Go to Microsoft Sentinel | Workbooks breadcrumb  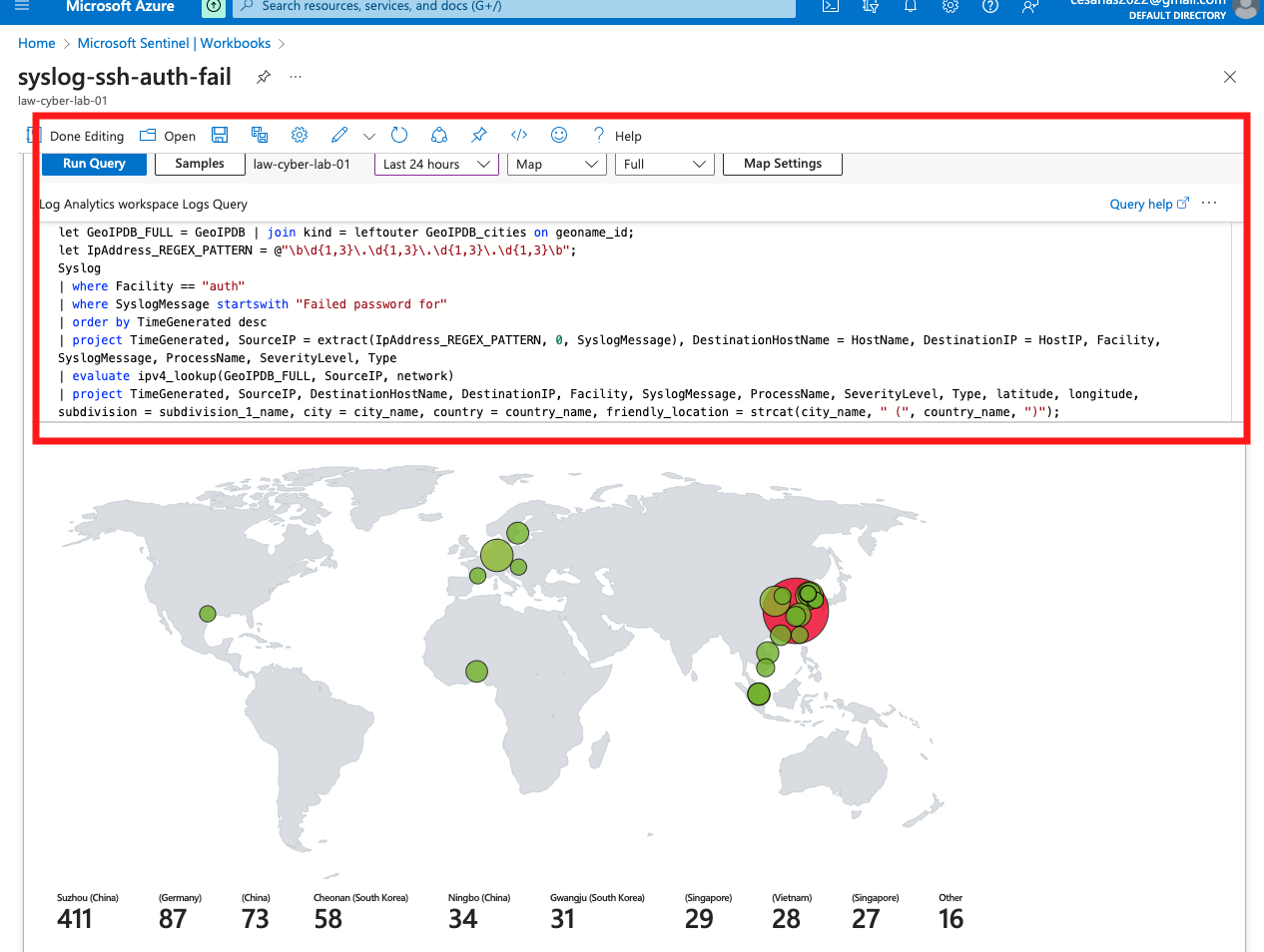point(174,43)
